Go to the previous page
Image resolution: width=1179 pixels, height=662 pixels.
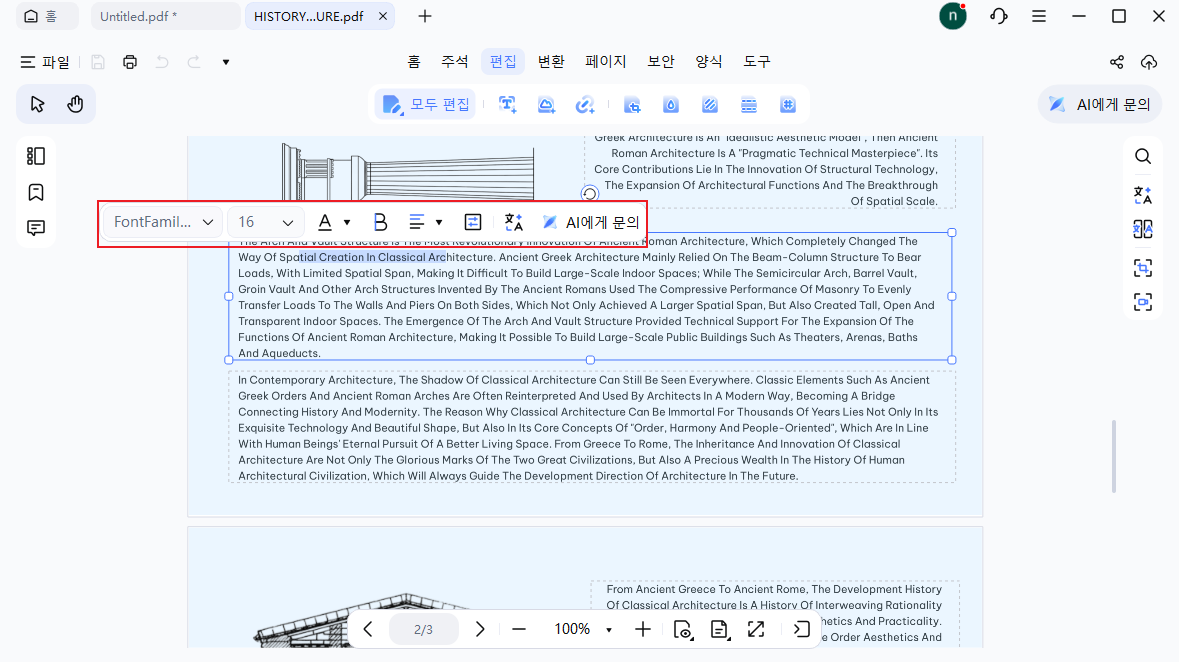(368, 629)
